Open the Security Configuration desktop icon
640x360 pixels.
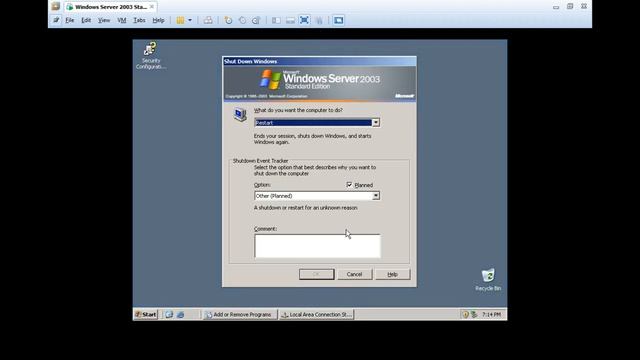(151, 56)
